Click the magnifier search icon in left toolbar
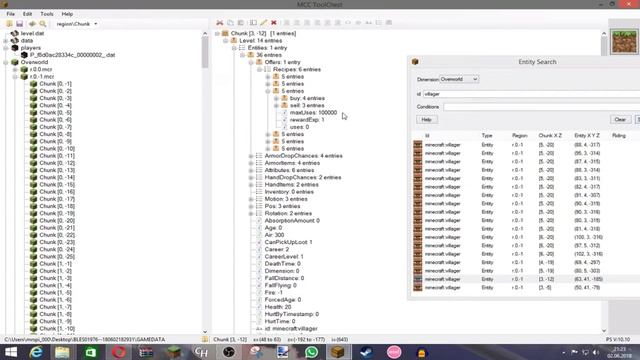Image resolution: width=640 pixels, height=360 pixels. 43,24
